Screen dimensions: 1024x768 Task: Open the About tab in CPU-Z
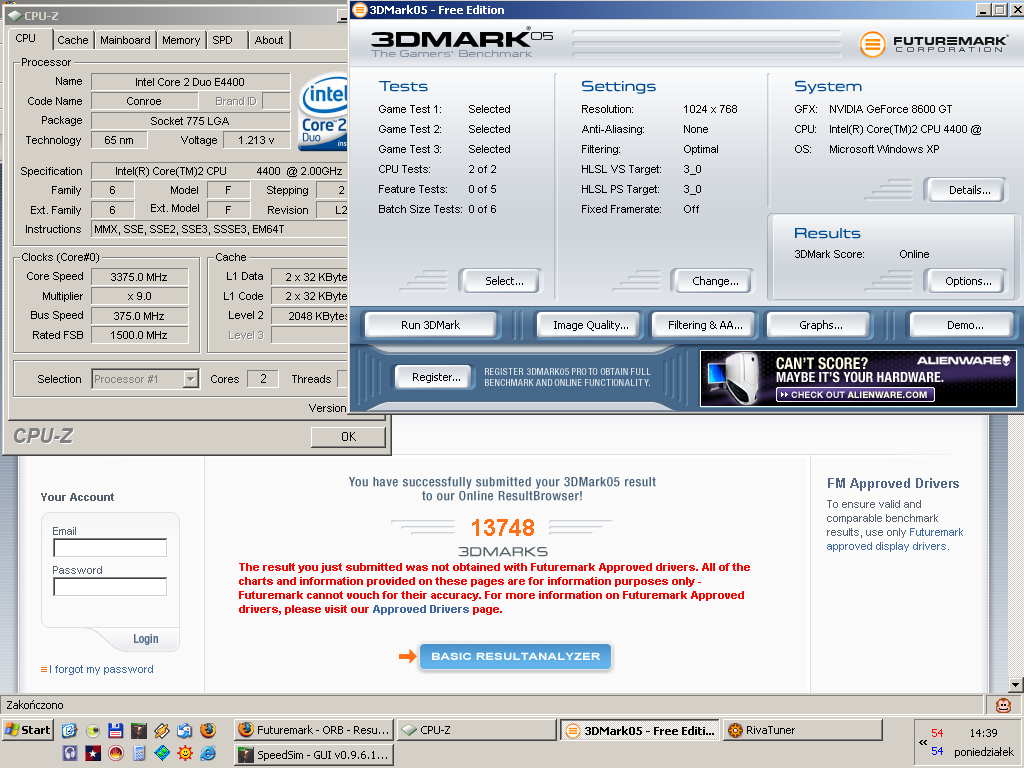(x=269, y=40)
